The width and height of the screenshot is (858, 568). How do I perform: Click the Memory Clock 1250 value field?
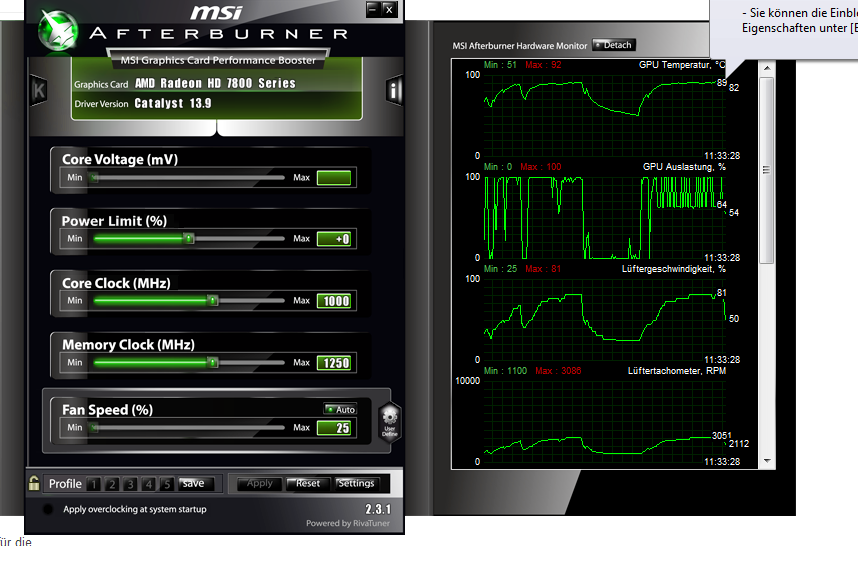[334, 363]
